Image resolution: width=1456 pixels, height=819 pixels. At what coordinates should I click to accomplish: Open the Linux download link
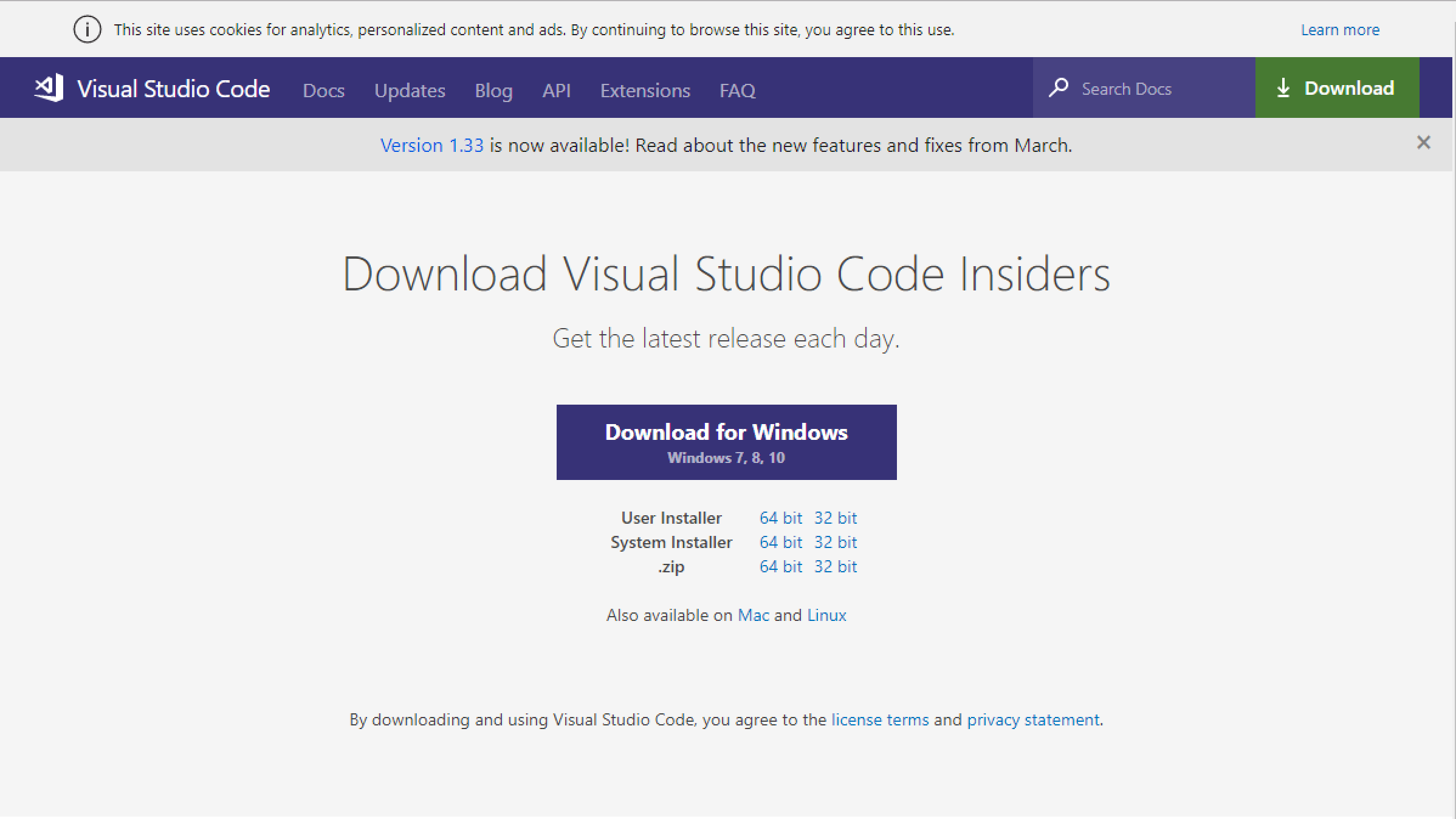826,615
